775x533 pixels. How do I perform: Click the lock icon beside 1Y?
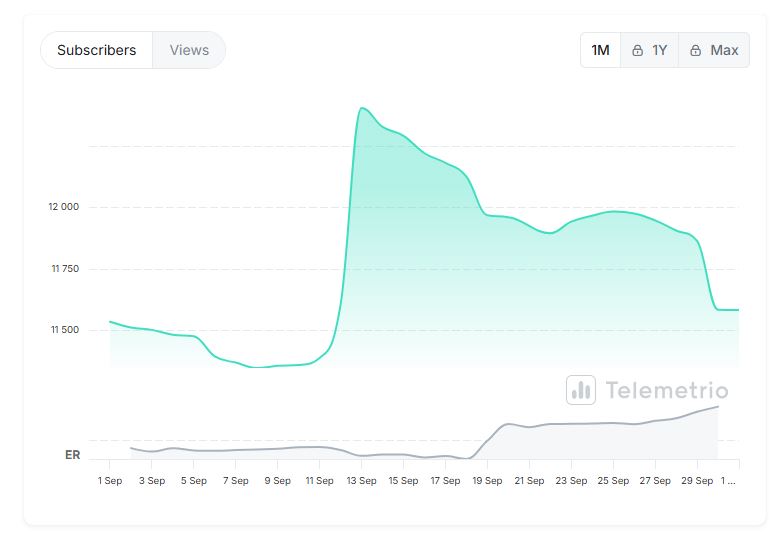[x=637, y=50]
